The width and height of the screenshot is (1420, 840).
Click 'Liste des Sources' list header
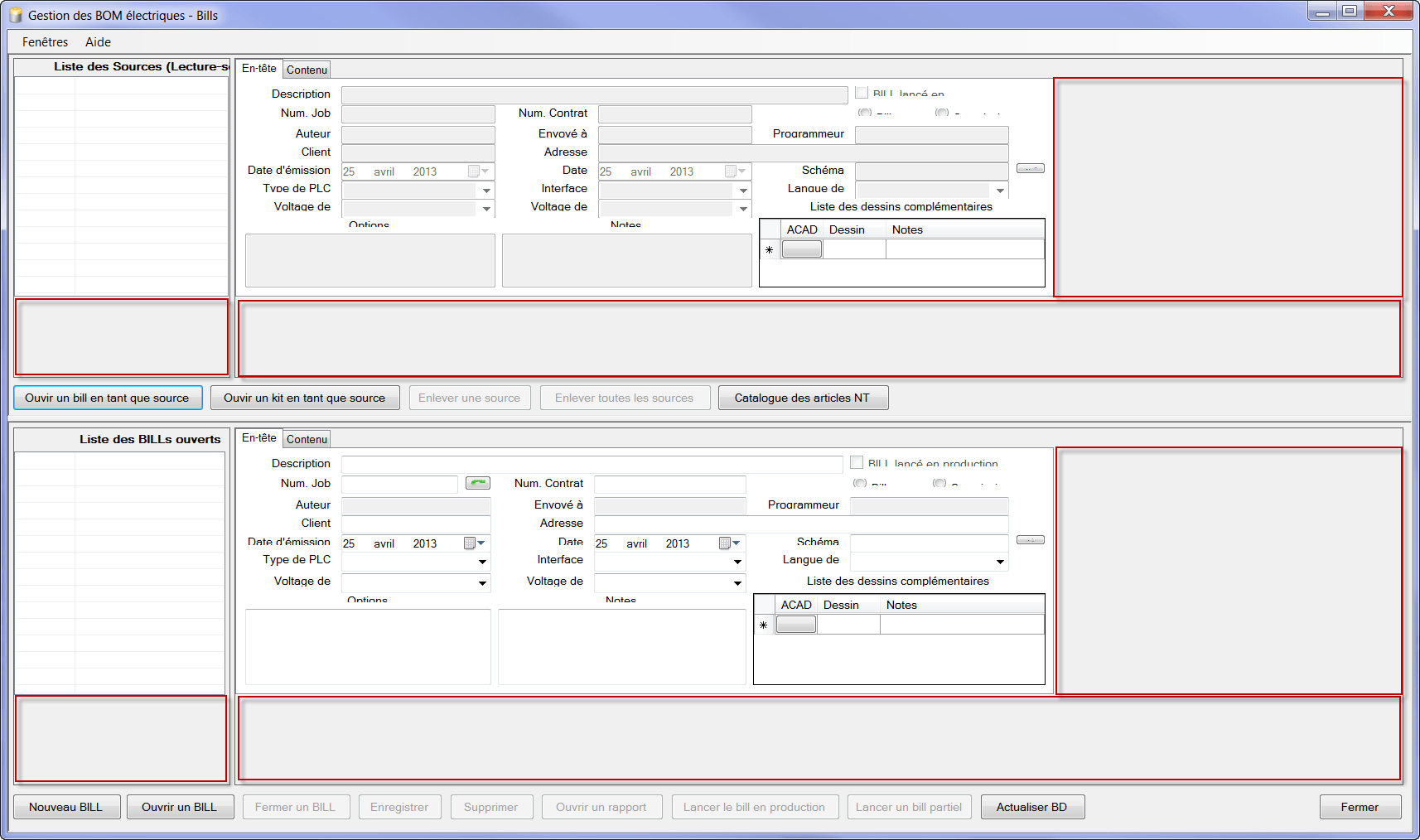click(122, 66)
